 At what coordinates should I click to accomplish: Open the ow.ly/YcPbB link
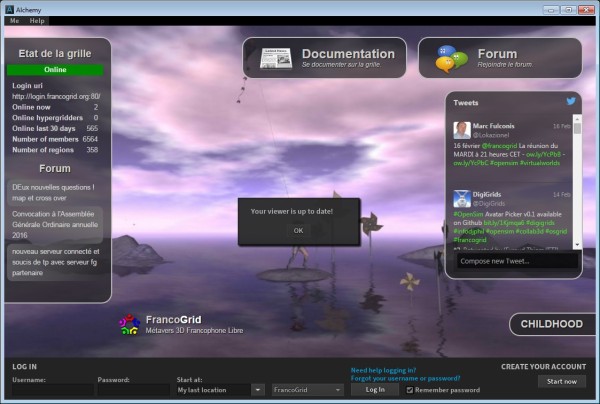[x=543, y=154]
